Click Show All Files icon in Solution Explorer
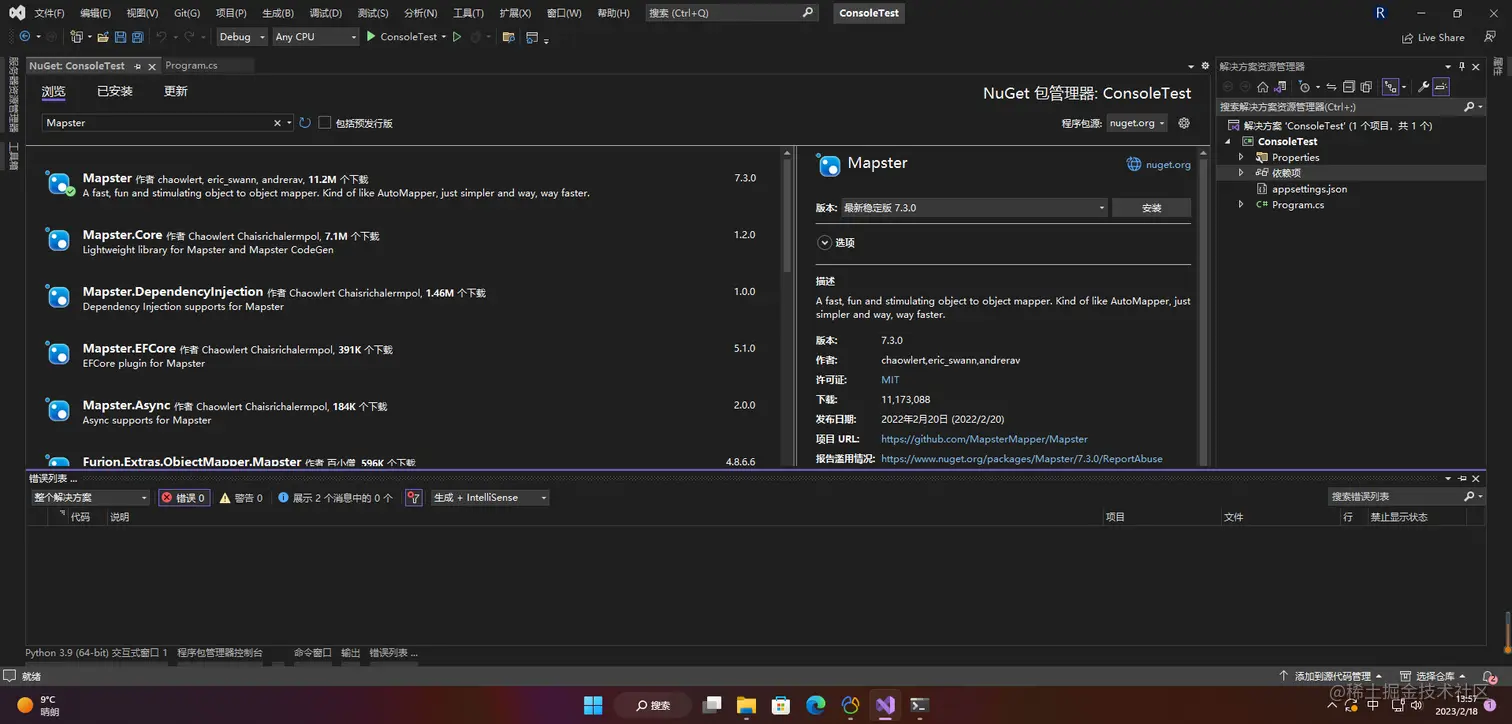The image size is (1512, 724). point(1366,87)
